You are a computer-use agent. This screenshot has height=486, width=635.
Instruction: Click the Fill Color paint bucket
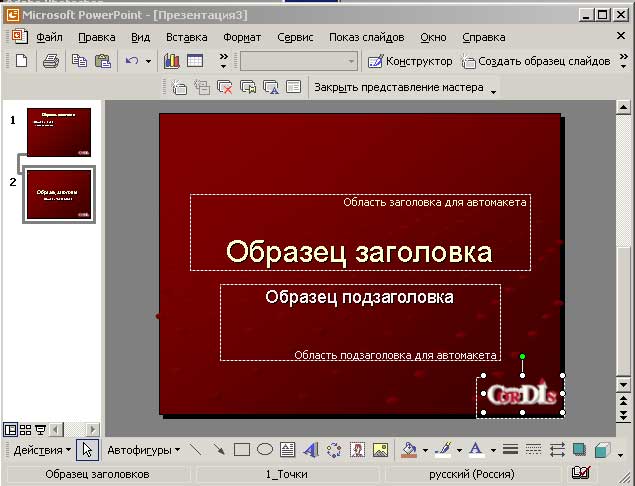pyautogui.click(x=408, y=450)
